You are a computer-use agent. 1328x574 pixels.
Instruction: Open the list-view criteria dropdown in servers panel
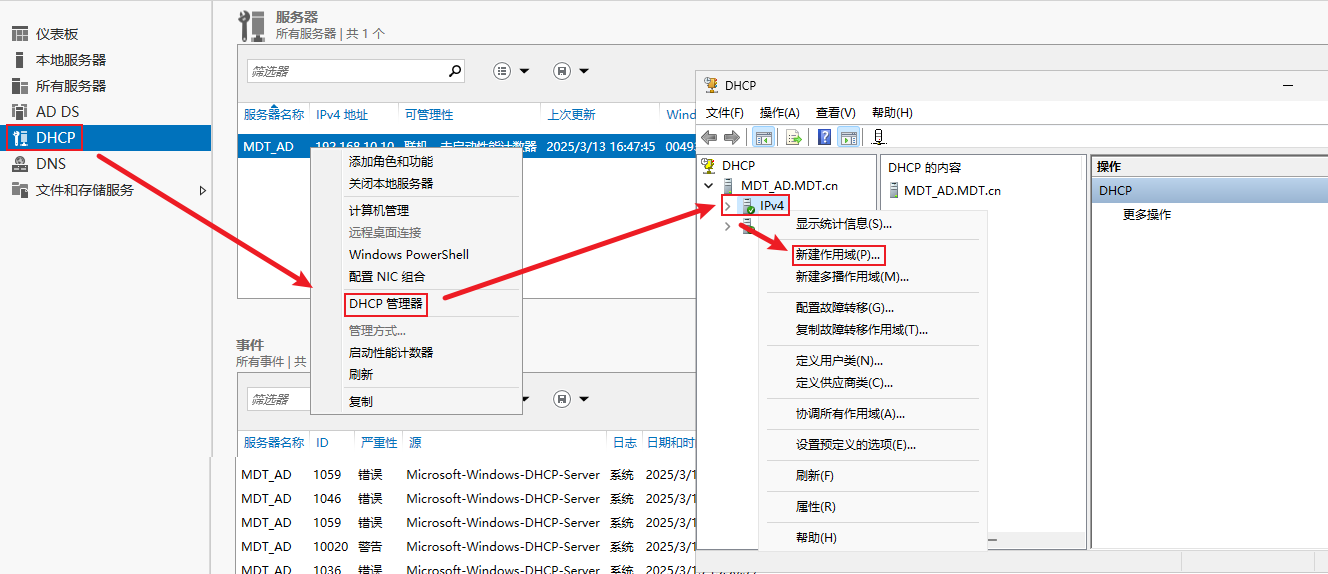(x=511, y=71)
